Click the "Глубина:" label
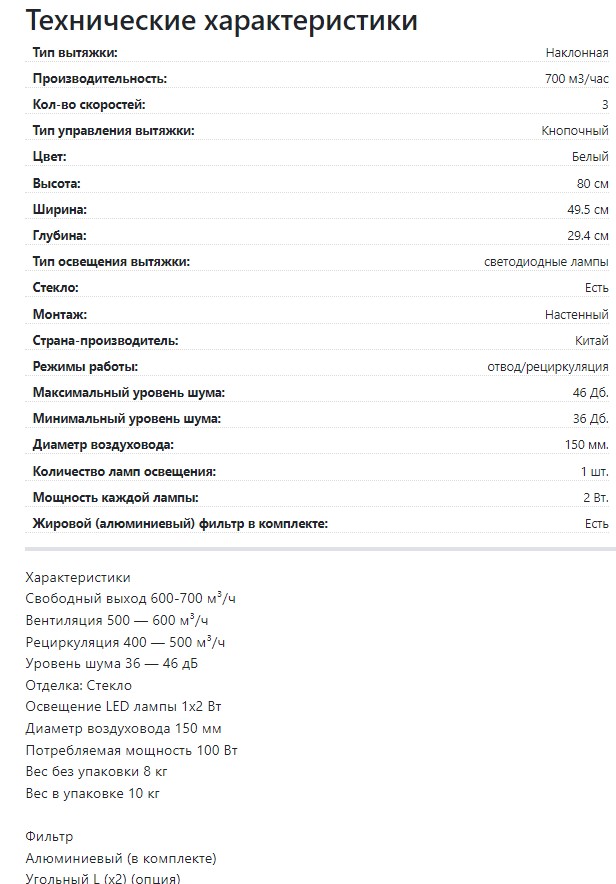This screenshot has height=884, width=616. (x=59, y=236)
